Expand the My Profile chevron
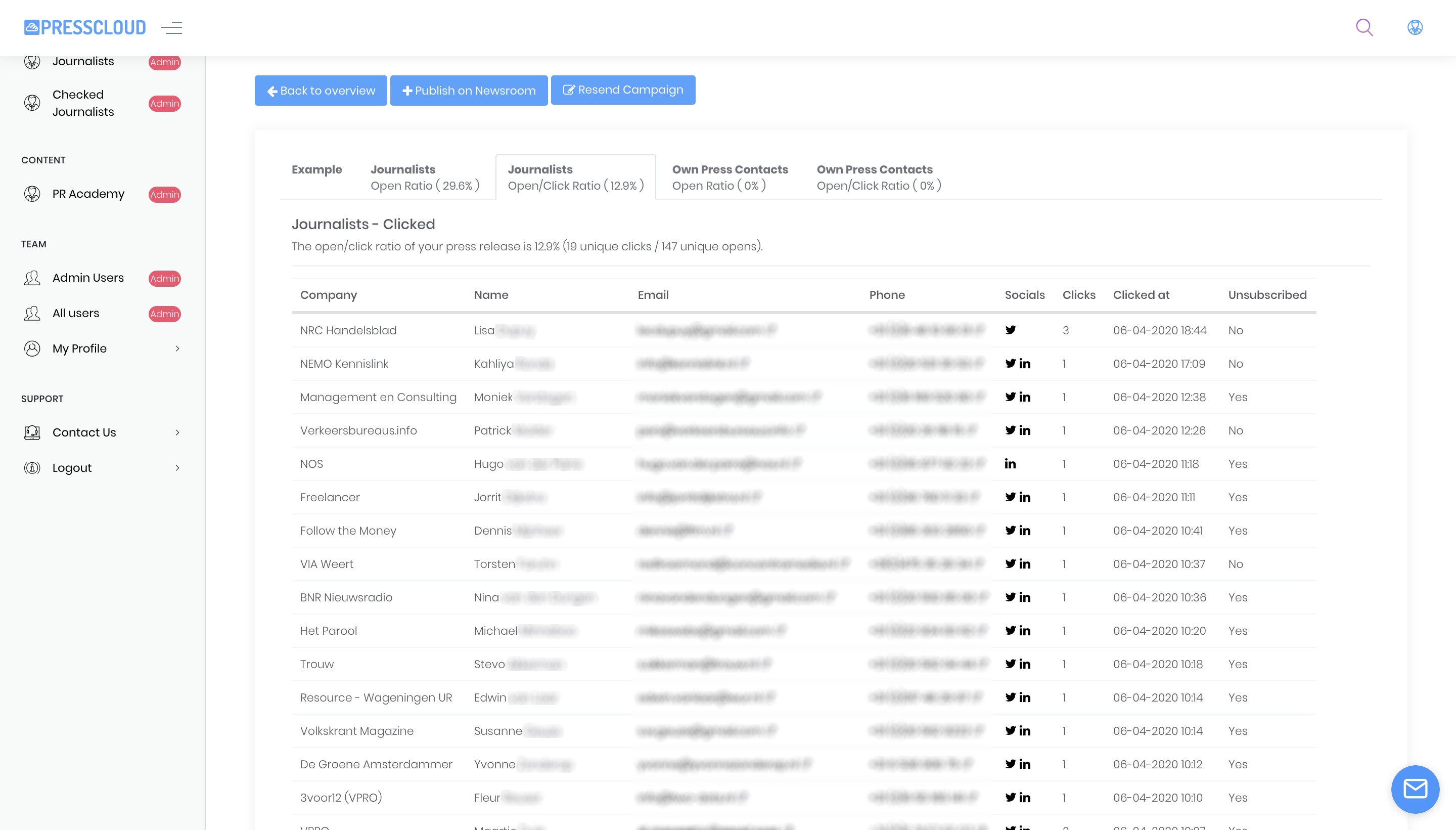The image size is (1456, 830). click(177, 348)
